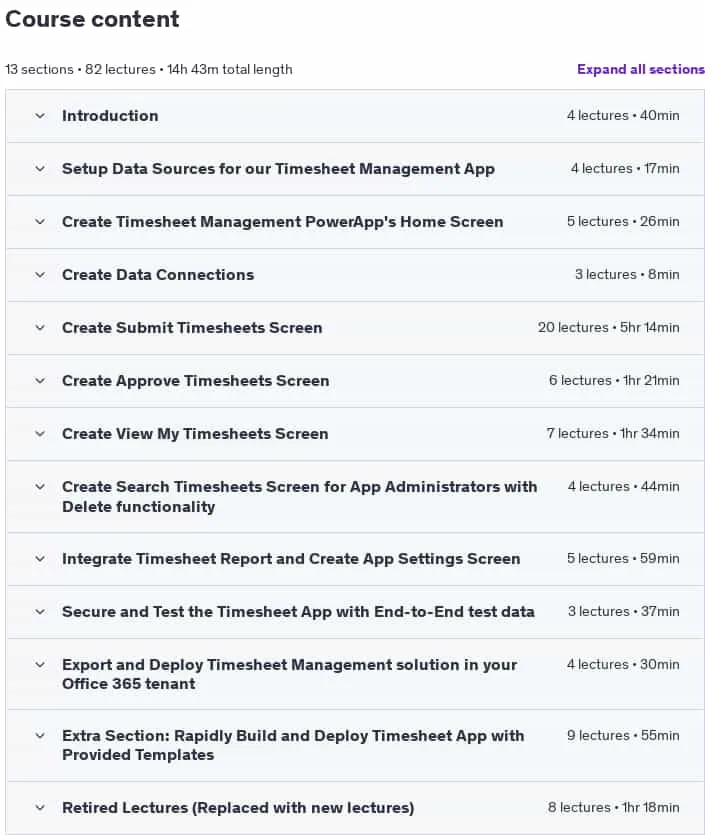Click chevron beside Create Data Connections
The image size is (705, 835).
[x=40, y=275]
